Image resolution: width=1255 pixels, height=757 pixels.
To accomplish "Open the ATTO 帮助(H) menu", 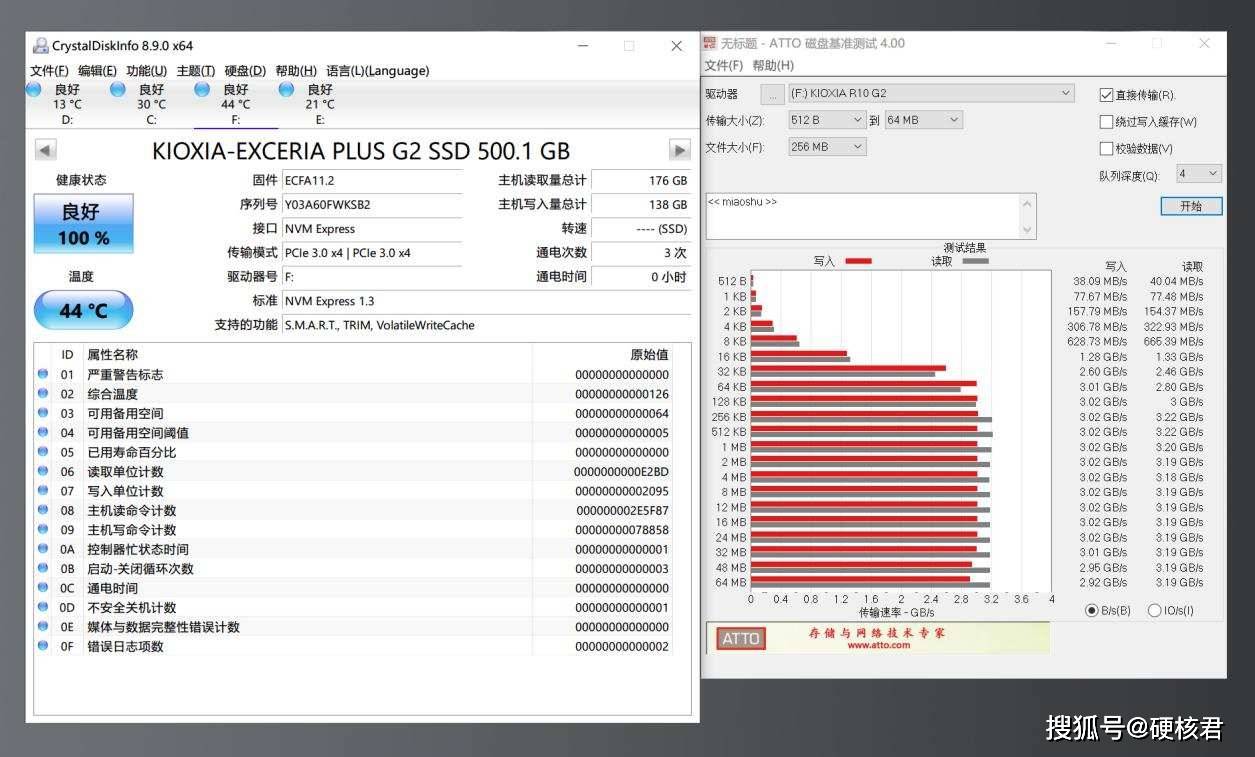I will (773, 66).
